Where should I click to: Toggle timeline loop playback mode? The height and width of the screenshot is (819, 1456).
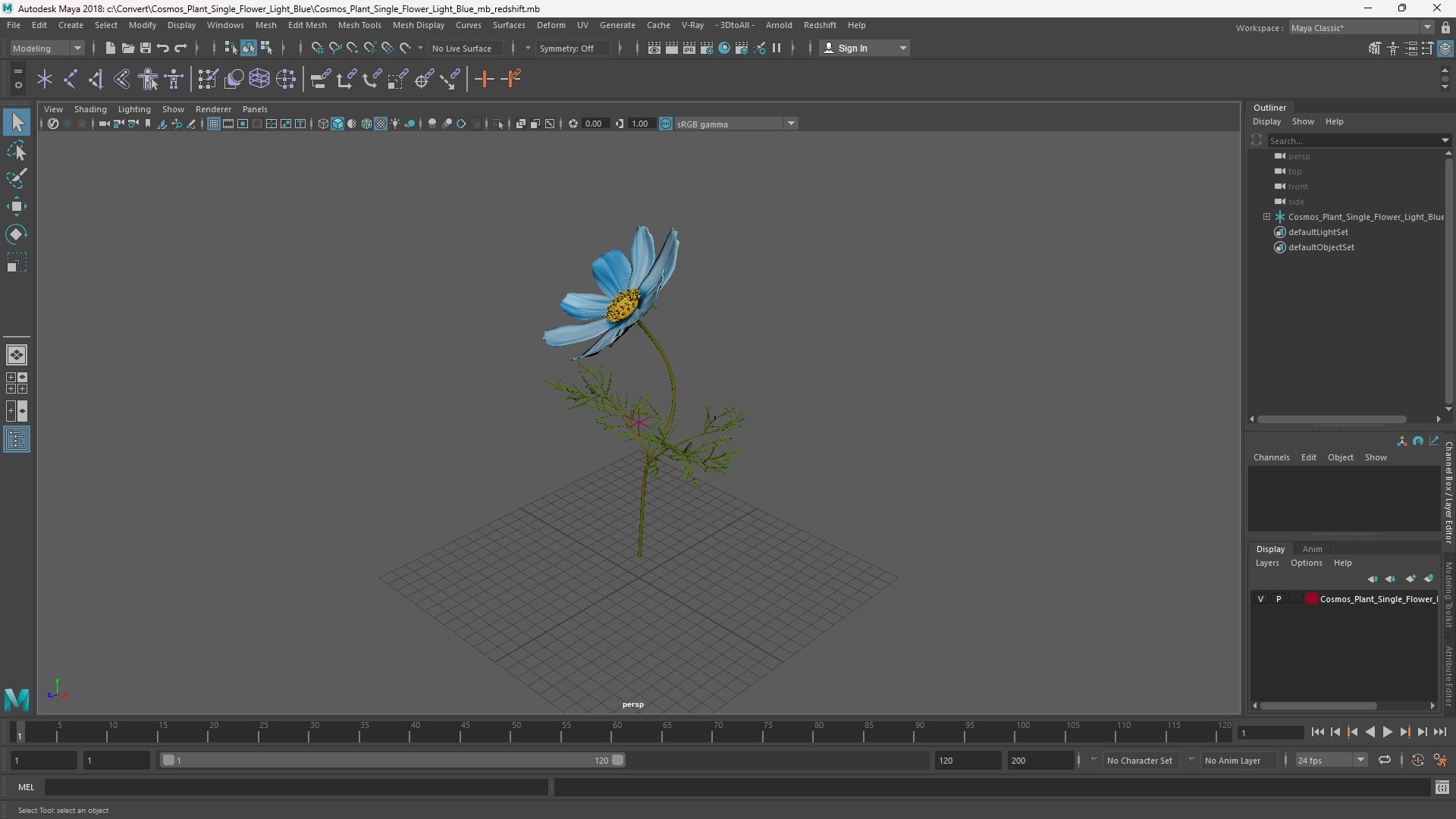(1384, 760)
